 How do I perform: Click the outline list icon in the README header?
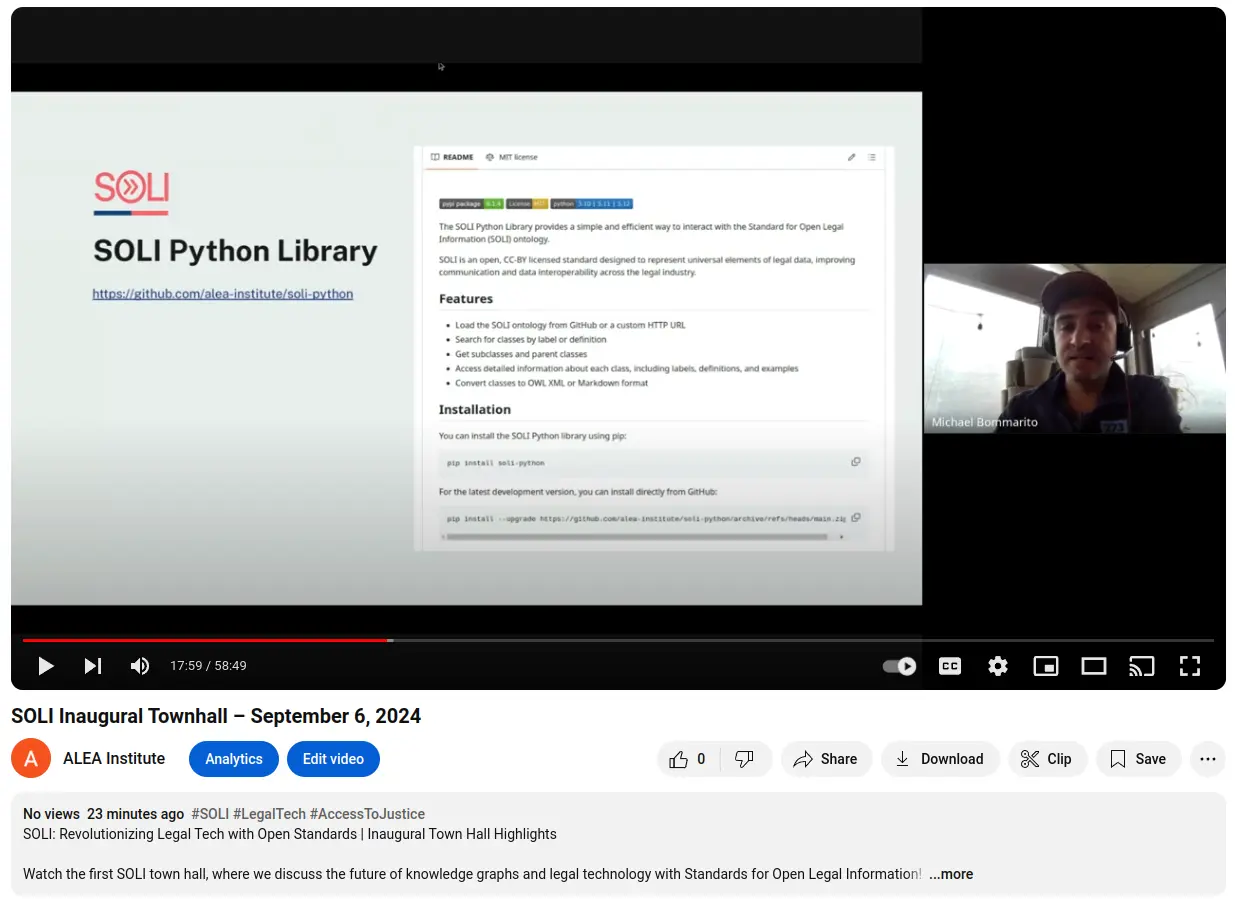872,157
